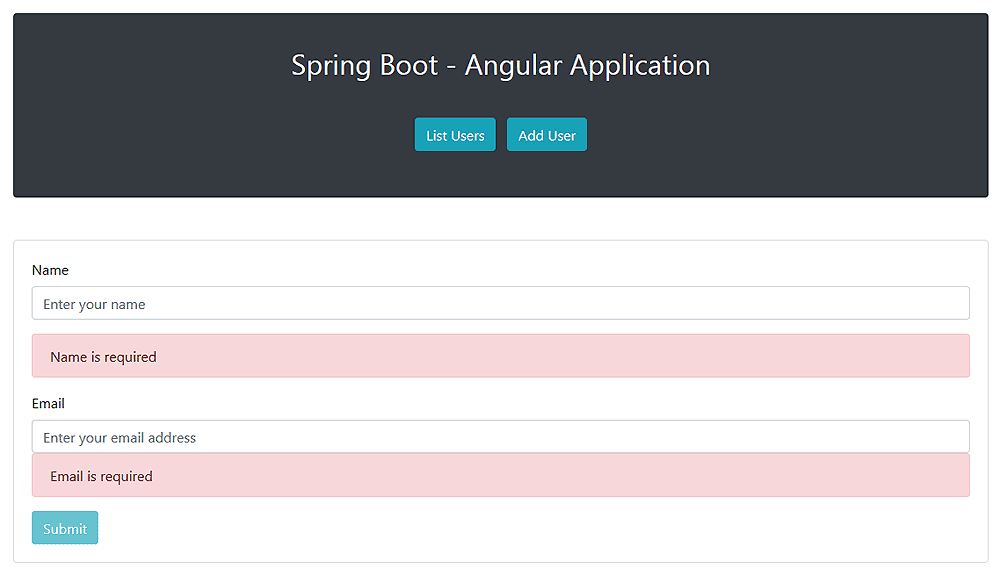
Task: Click the word "Application" in the page title
Action: 640,65
